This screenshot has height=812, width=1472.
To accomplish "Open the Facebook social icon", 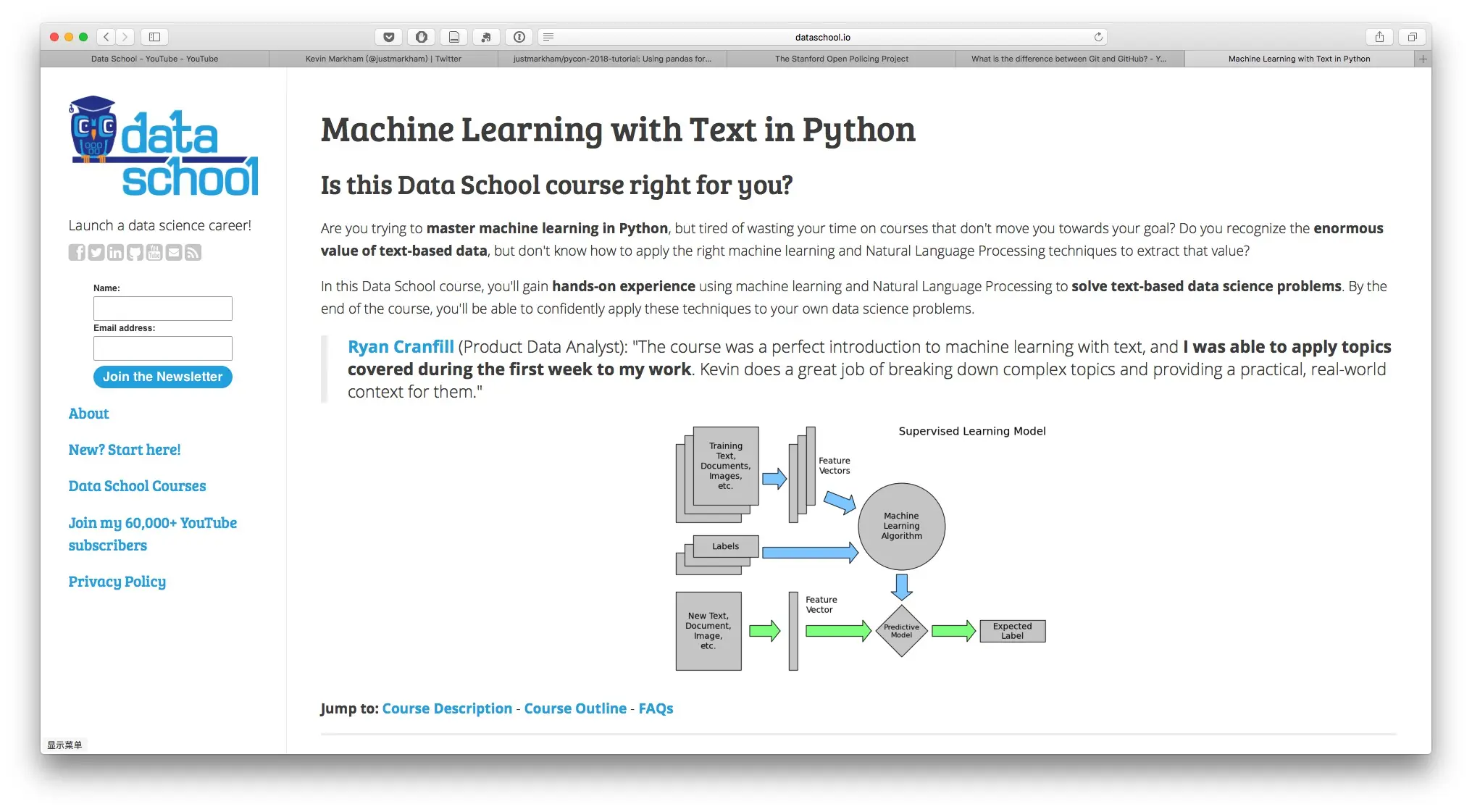I will pyautogui.click(x=77, y=252).
